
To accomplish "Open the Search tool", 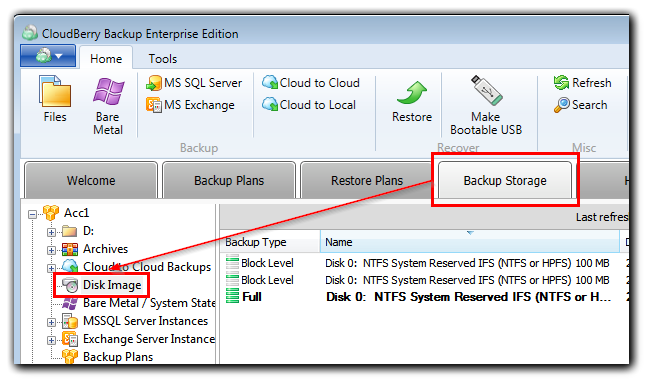I will pos(580,105).
